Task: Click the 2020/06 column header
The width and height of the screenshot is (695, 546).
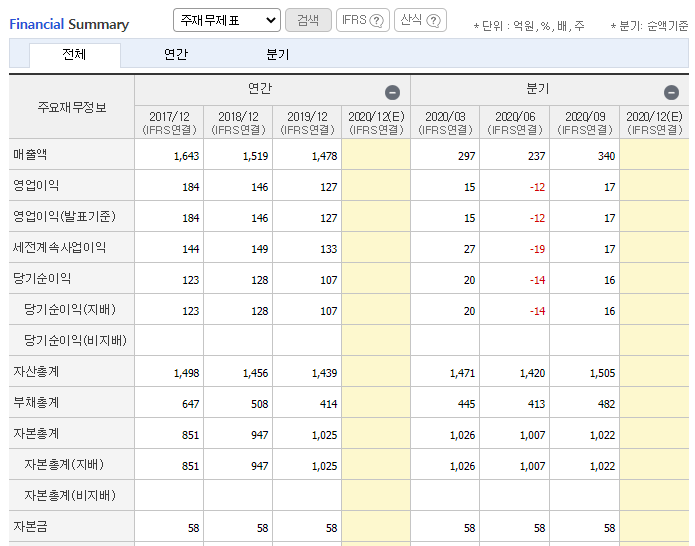Action: tap(515, 122)
